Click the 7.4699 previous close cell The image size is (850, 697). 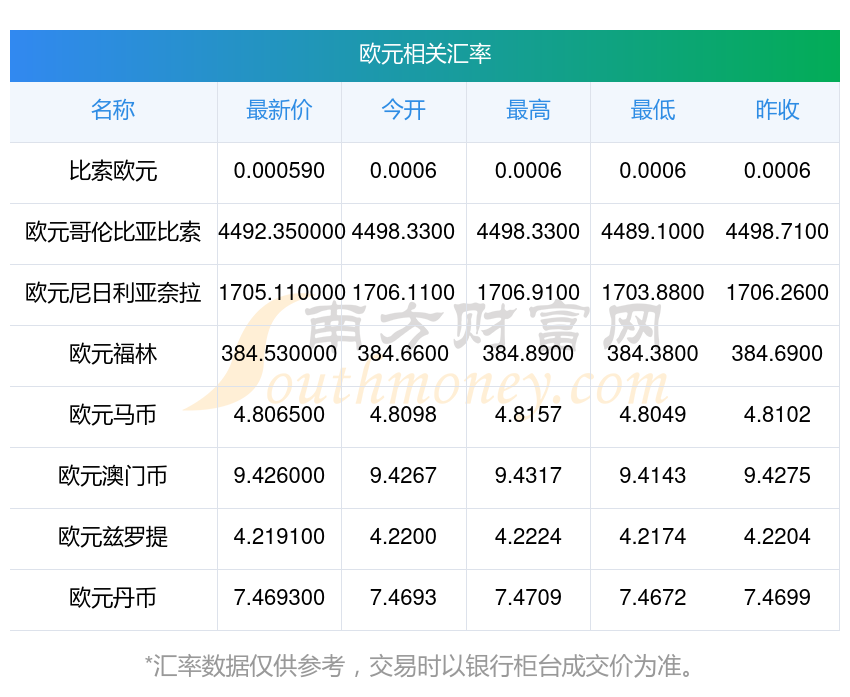point(777,598)
